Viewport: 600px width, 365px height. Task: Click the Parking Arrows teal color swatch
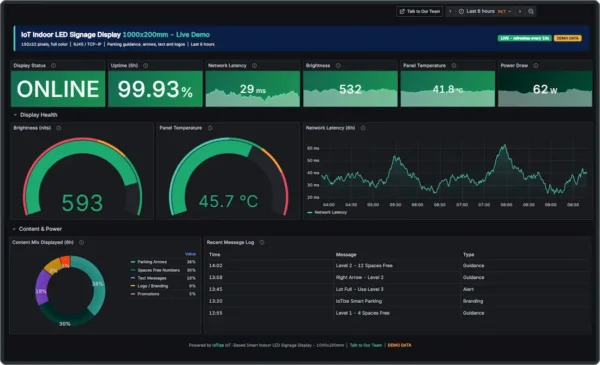click(x=133, y=262)
